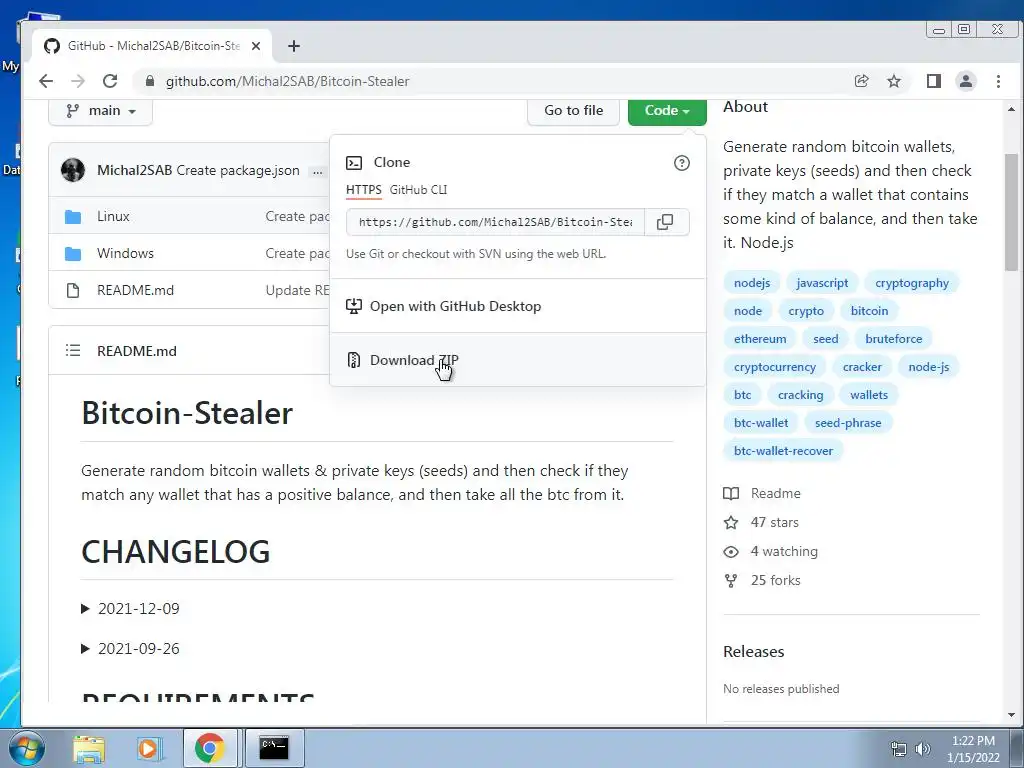Click the seed-phrase topic tag

point(848,423)
